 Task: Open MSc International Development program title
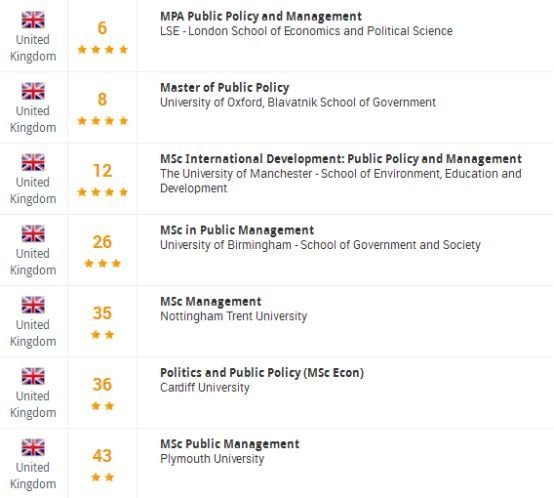click(x=341, y=159)
